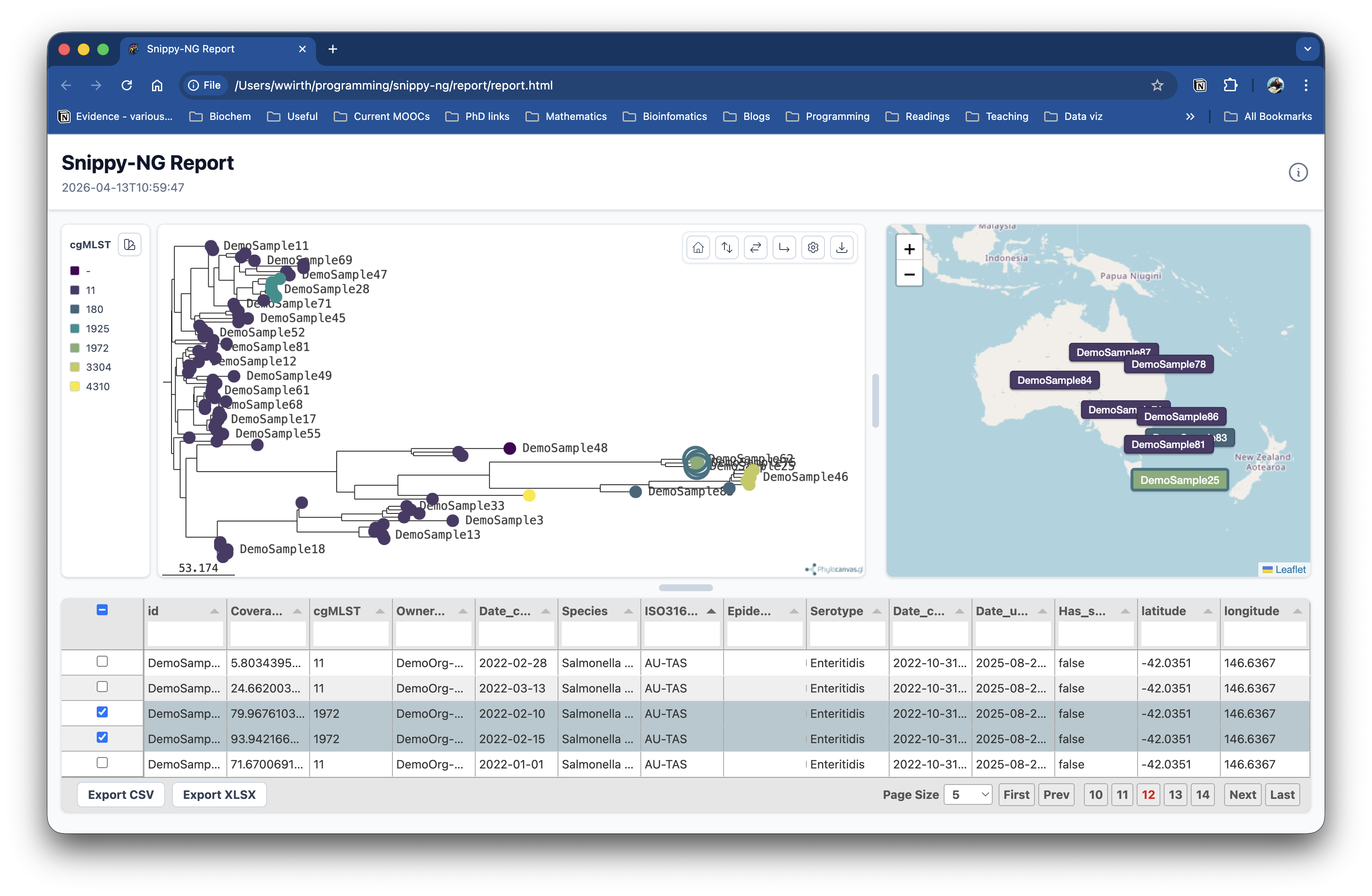This screenshot has height=896, width=1372.
Task: Click the 1925 legend color swatch
Action: click(x=75, y=329)
